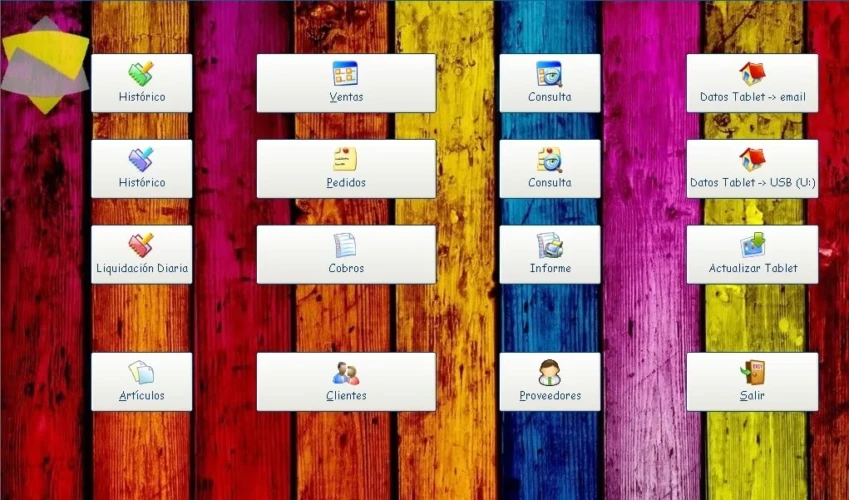
Task: Open the Consulta button beside Pedidos
Action: [x=550, y=169]
